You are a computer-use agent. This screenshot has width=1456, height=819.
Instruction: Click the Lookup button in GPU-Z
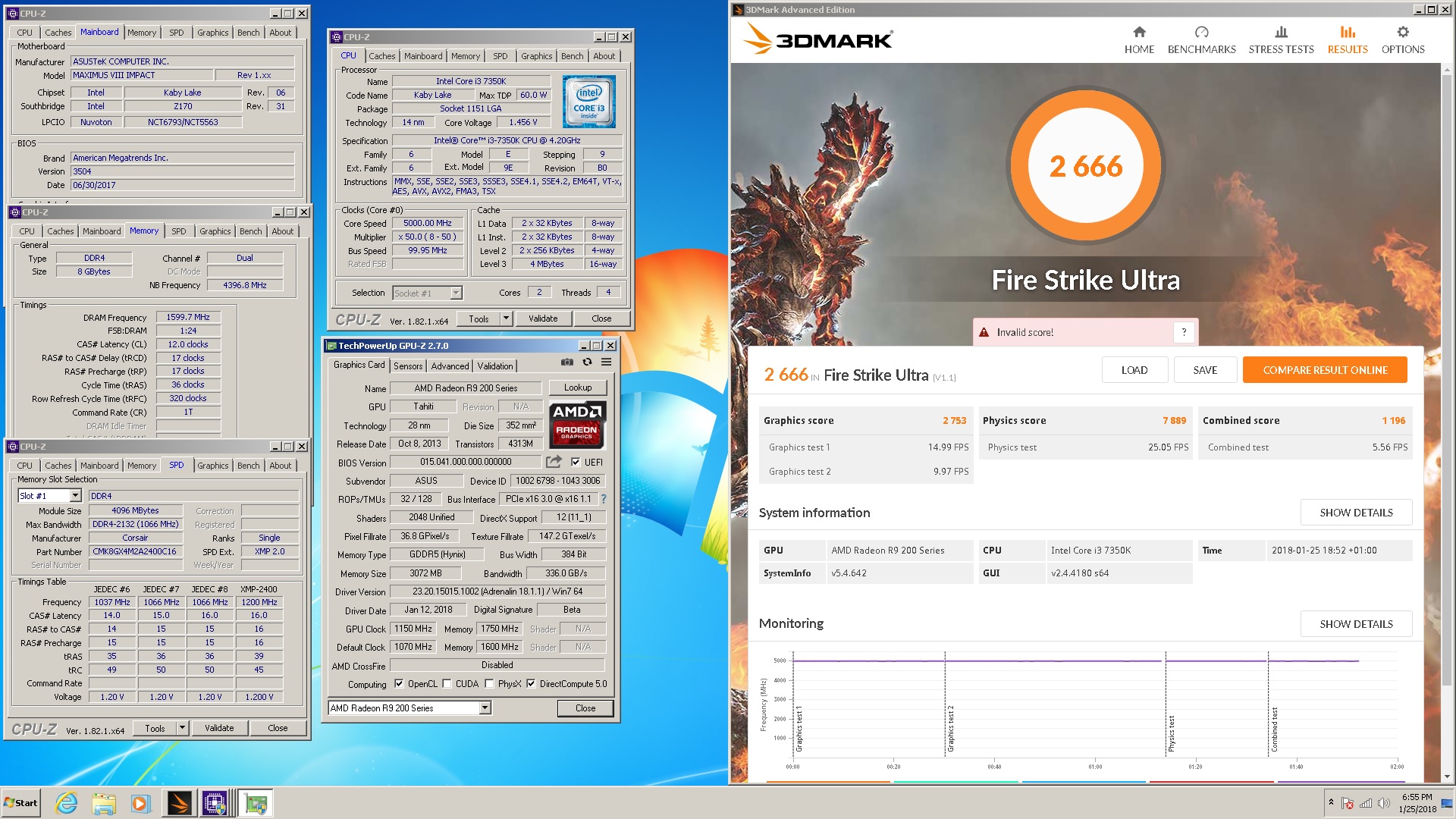[x=578, y=388]
